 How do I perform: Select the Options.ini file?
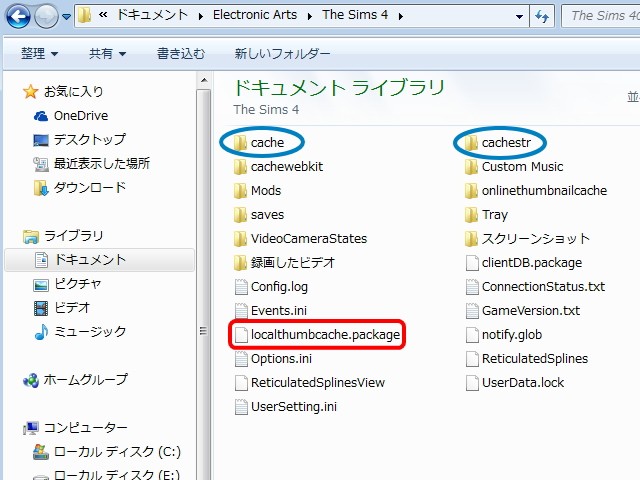point(273,359)
